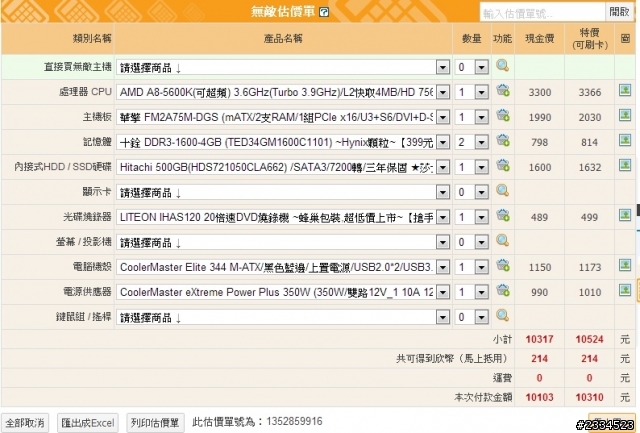Open the 十銓 DDR3-1600-4GB memory dropdown
This screenshot has height=433, width=640.
(283, 142)
